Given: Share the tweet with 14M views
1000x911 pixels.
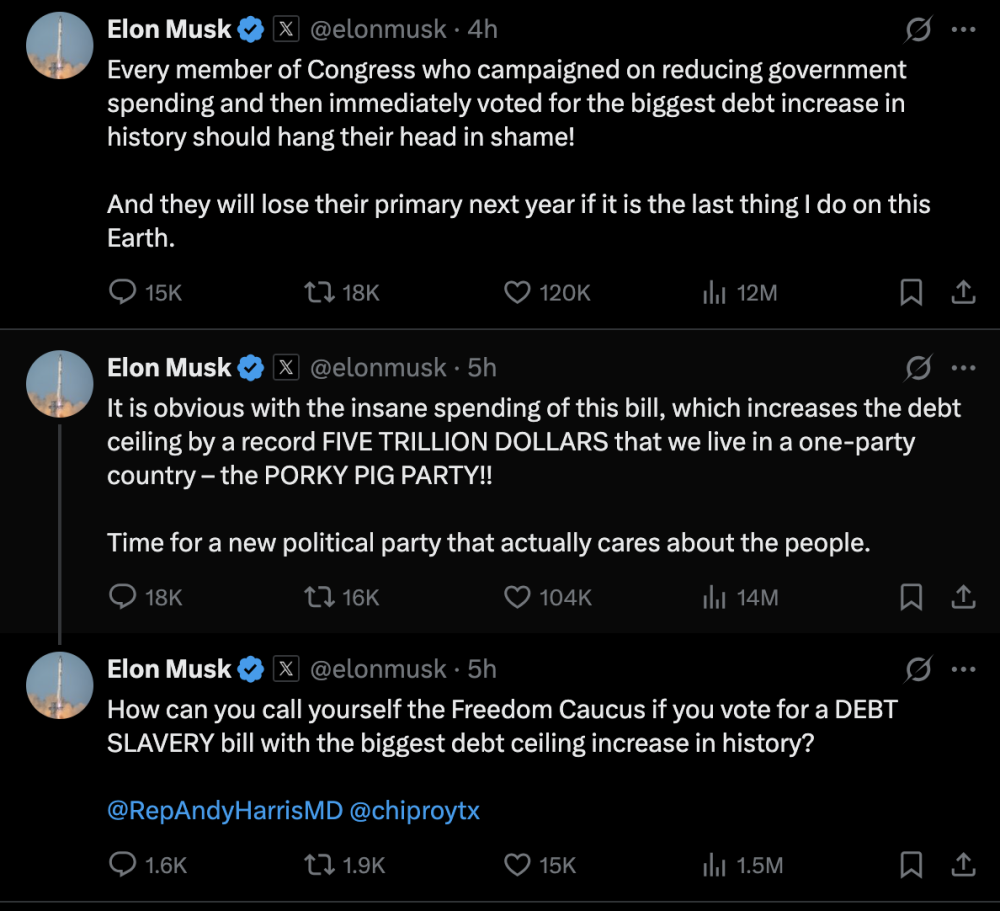Looking at the screenshot, I should pyautogui.click(x=963, y=597).
